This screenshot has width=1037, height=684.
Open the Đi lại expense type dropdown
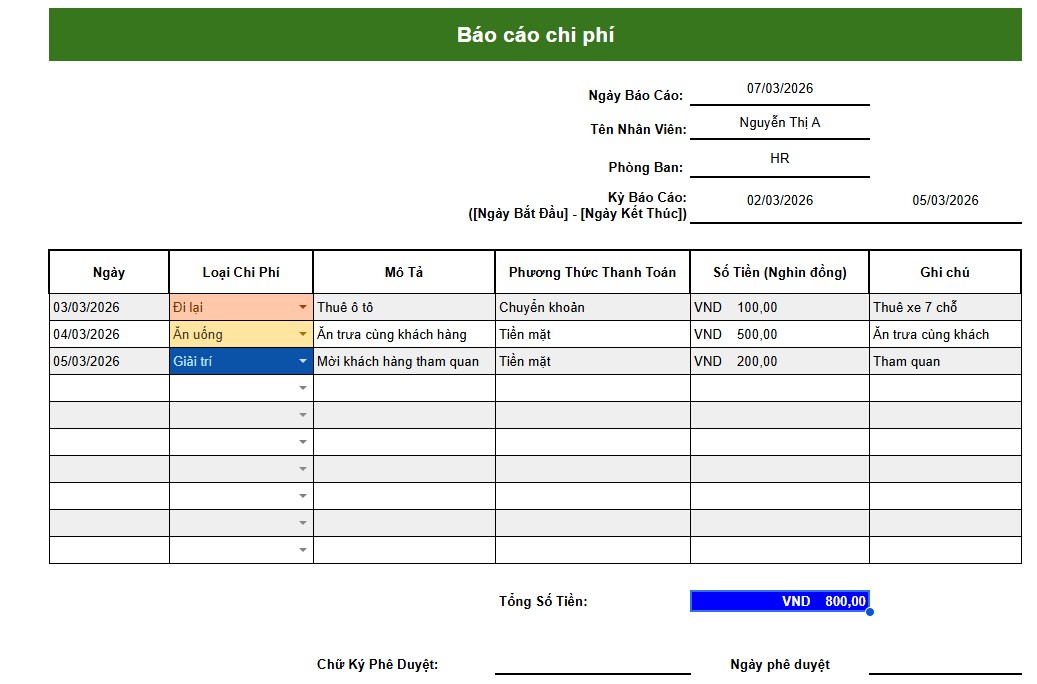[x=303, y=307]
